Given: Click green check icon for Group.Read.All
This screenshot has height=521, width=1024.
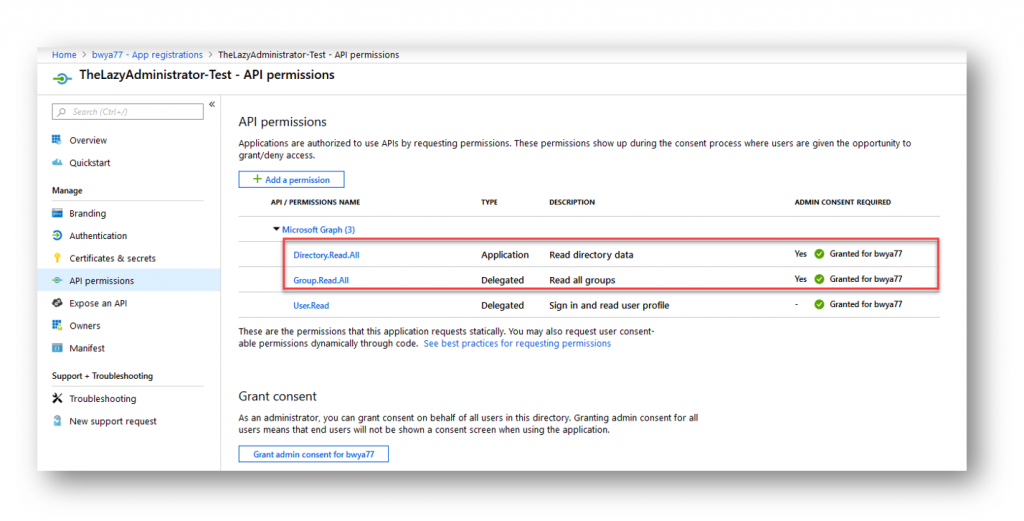Looking at the screenshot, I should 819,279.
